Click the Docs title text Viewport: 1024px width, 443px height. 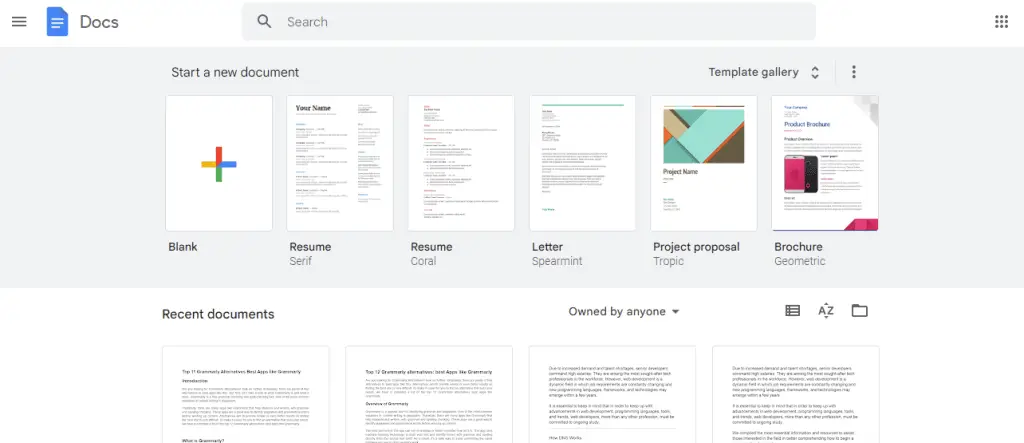tap(99, 22)
